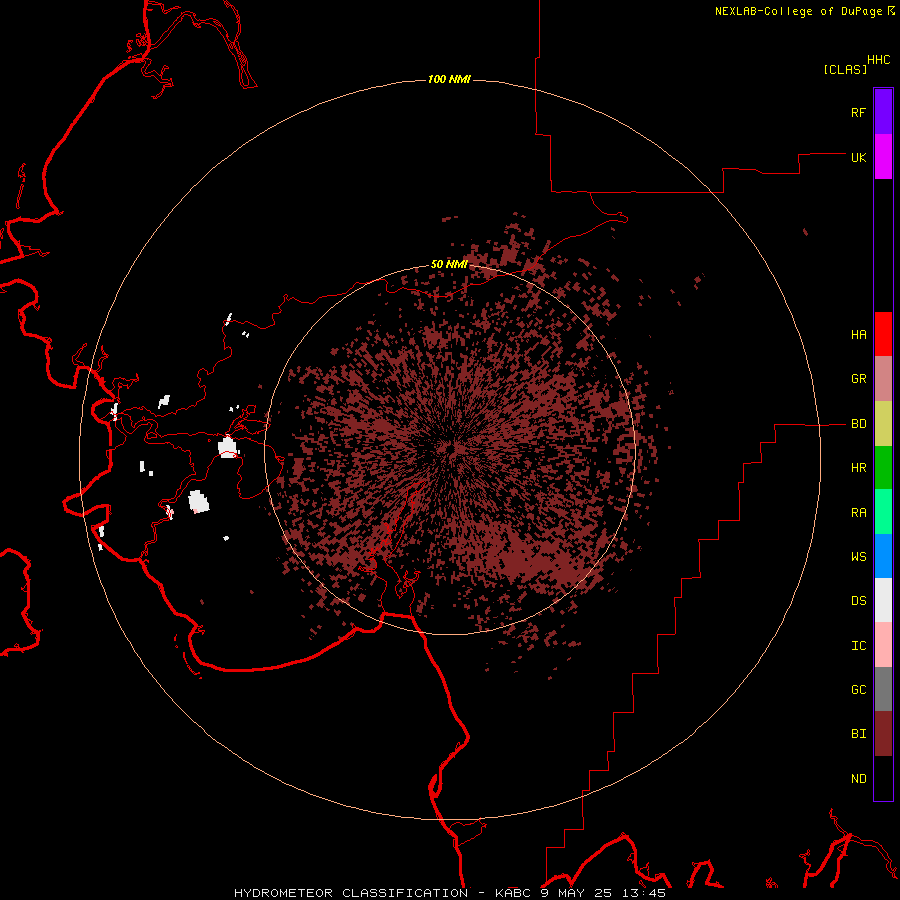Click the light green RA legend swatch
This screenshot has width=900, height=900.
point(883,512)
